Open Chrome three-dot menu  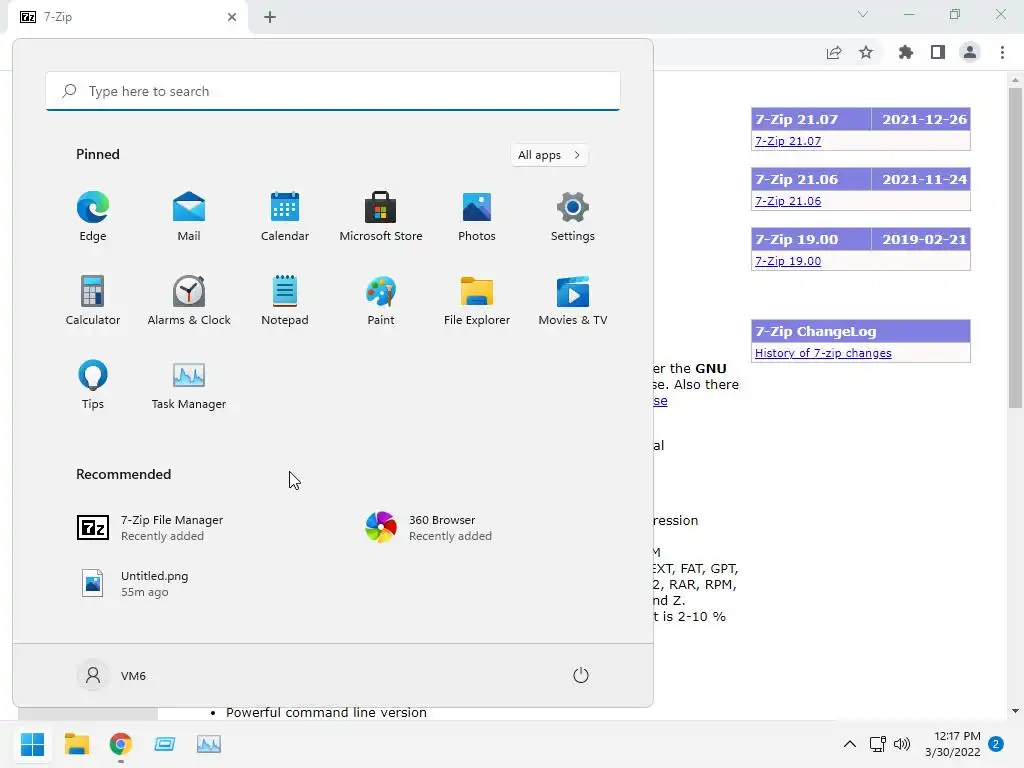pyautogui.click(x=1002, y=52)
